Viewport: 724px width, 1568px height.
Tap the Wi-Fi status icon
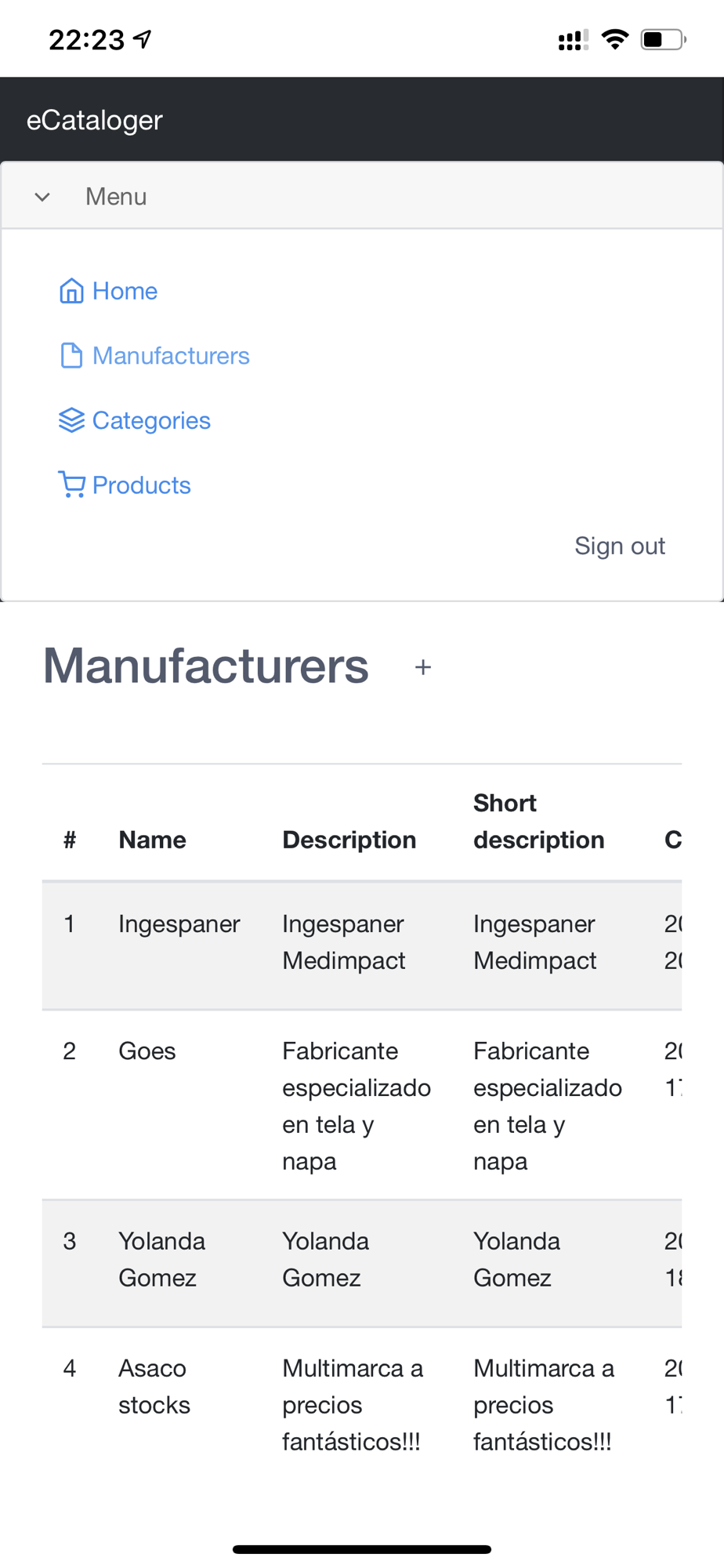615,39
